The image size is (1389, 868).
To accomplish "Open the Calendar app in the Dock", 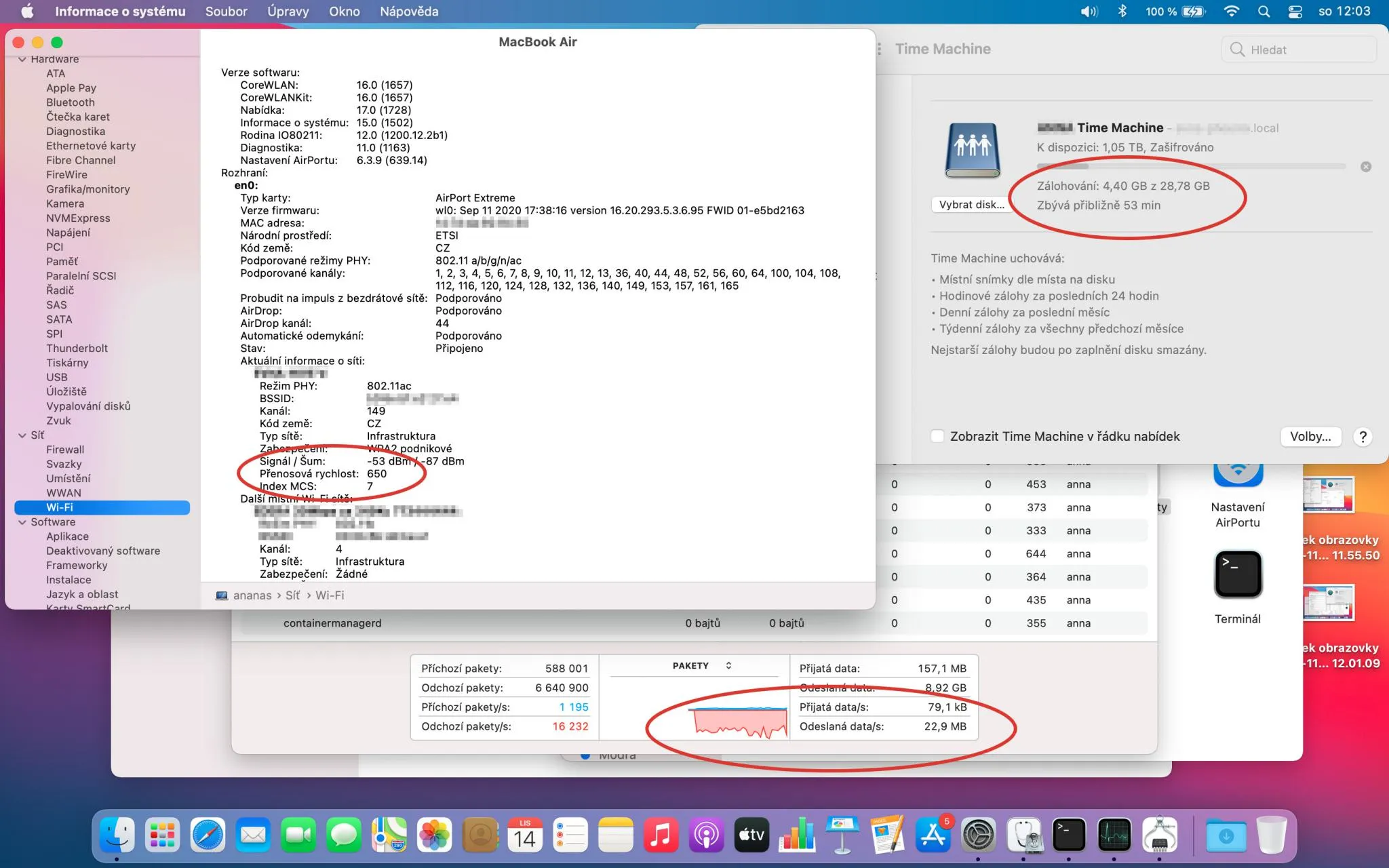I will click(x=525, y=834).
